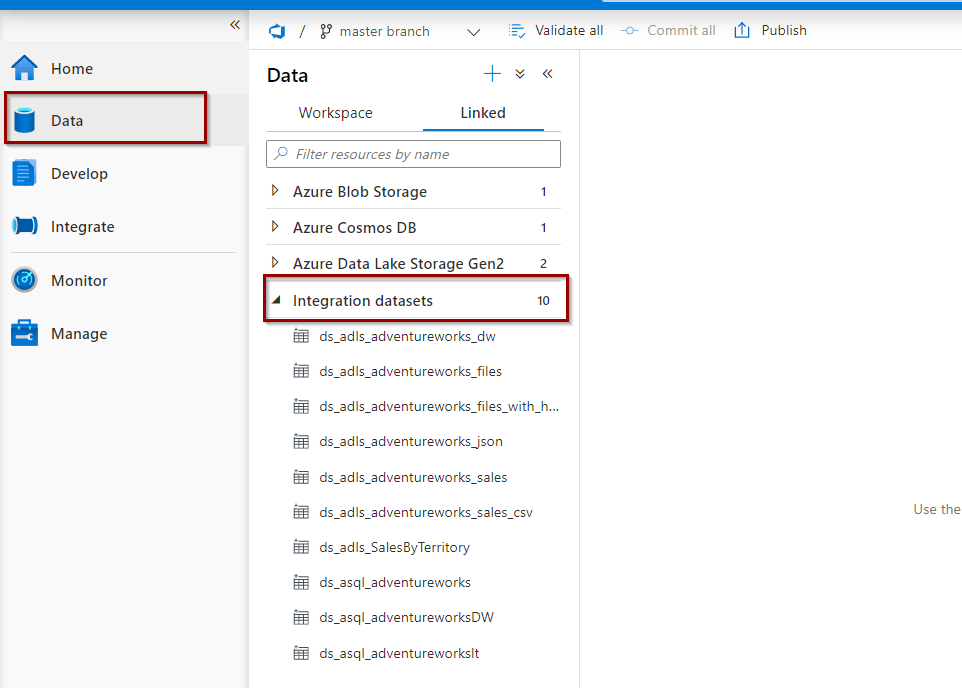Collapse the left navigation sidebar
The width and height of the screenshot is (962, 688).
pyautogui.click(x=235, y=25)
